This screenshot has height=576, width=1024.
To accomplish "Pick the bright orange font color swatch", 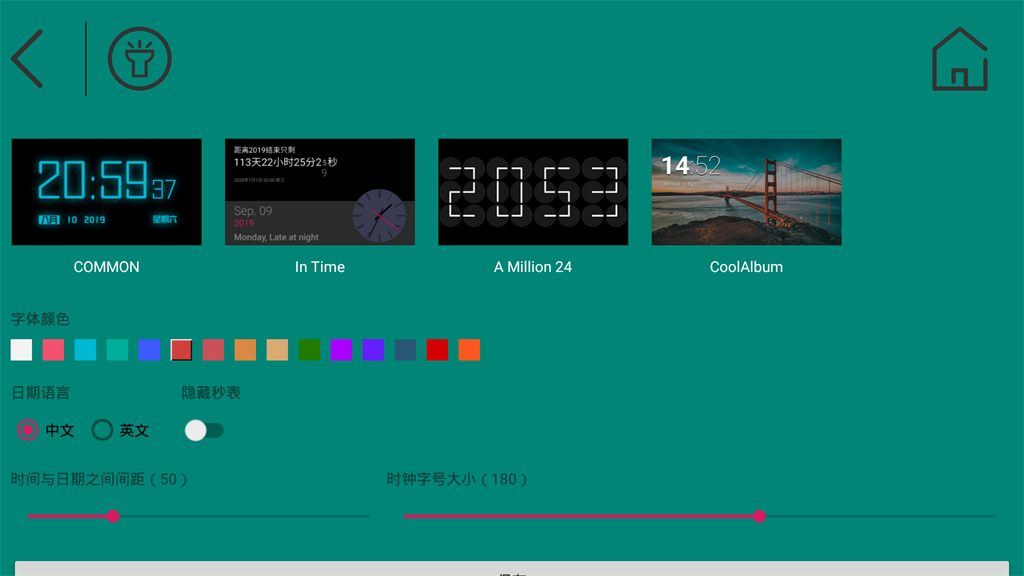I will coord(470,350).
